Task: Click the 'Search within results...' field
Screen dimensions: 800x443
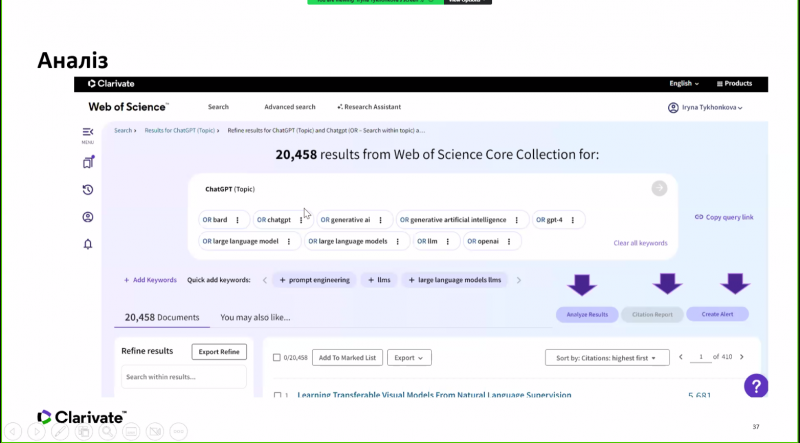Action: [184, 377]
